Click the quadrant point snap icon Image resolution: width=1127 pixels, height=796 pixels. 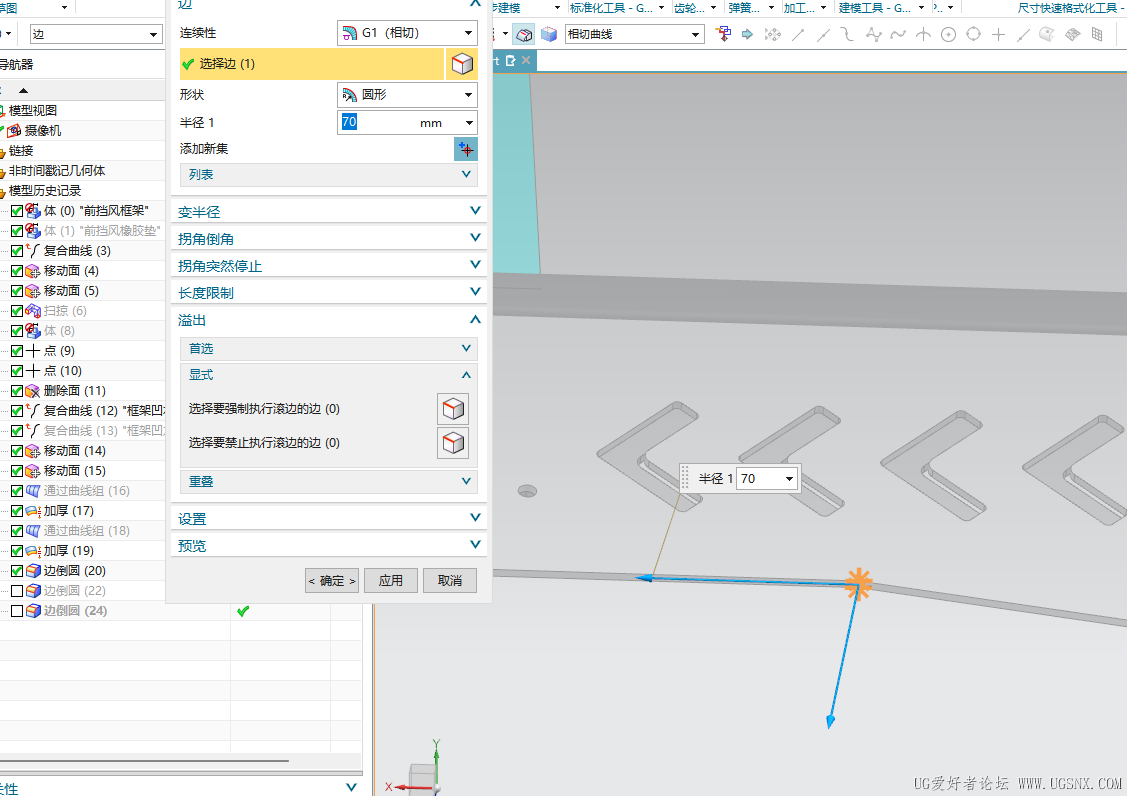point(973,34)
